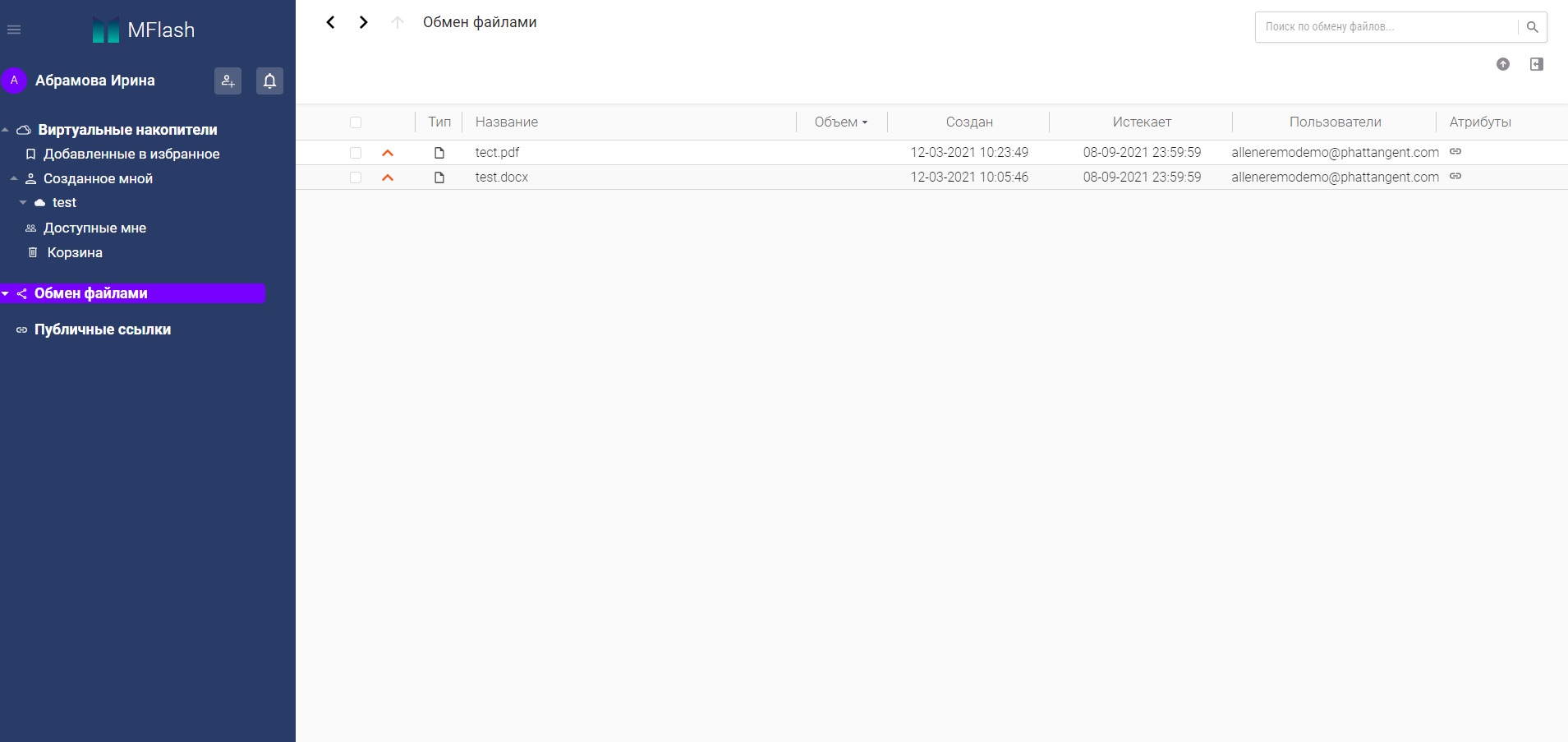Open the hamburger menu icon
Viewport: 1568px width, 742px height.
pos(14,30)
